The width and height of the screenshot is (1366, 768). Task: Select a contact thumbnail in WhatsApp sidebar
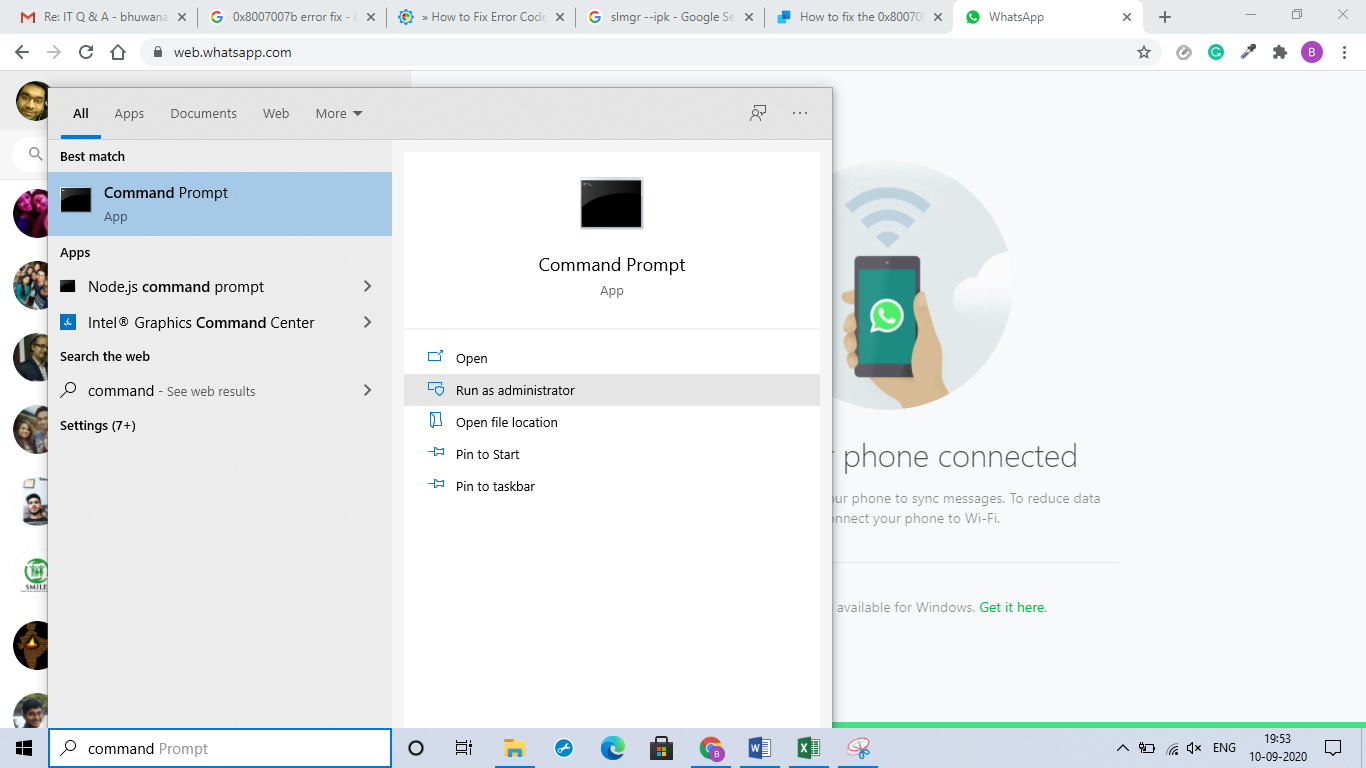[x=32, y=213]
